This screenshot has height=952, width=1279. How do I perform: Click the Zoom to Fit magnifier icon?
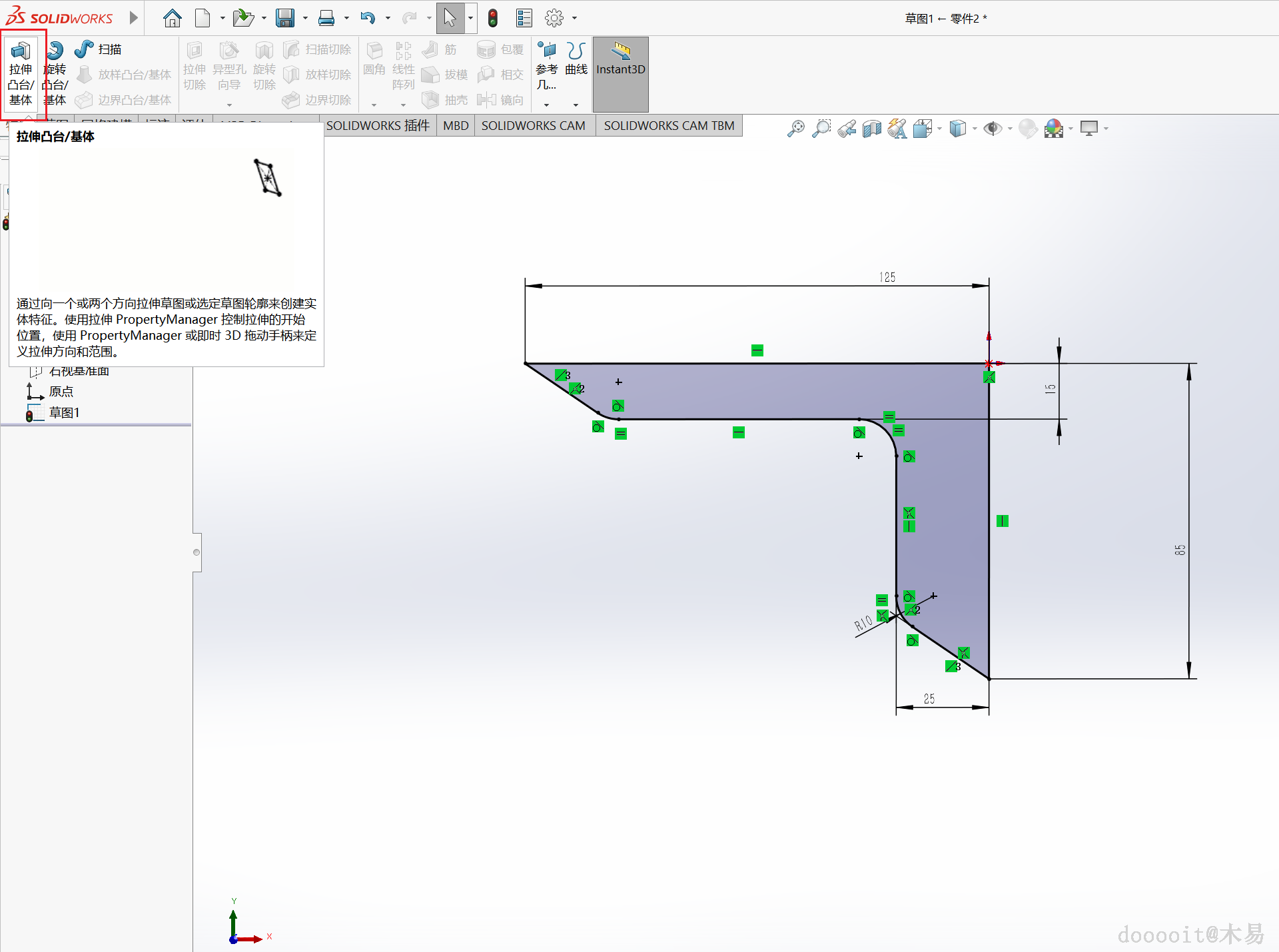click(795, 129)
